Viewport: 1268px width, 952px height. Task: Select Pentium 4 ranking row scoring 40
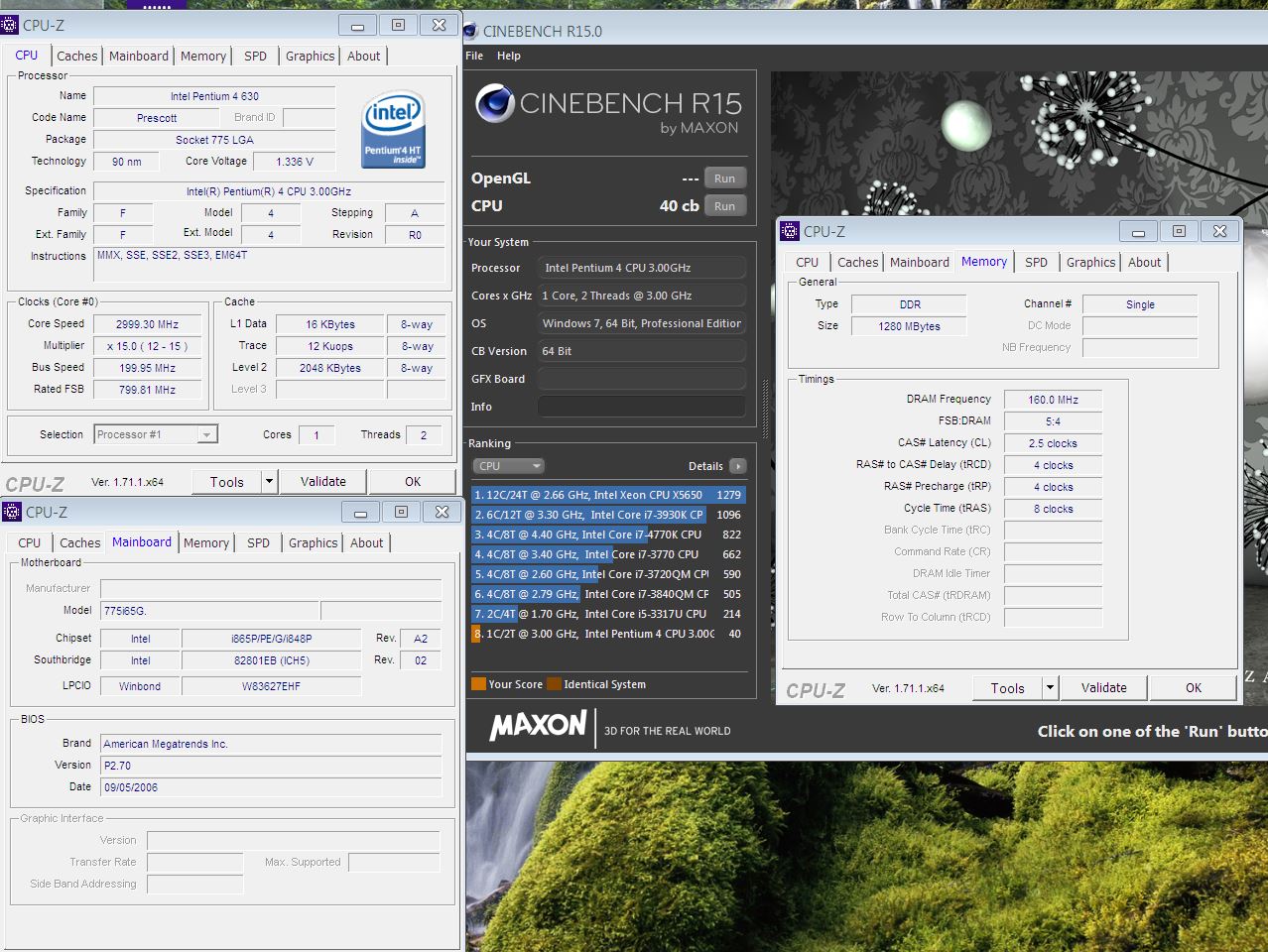[x=608, y=634]
